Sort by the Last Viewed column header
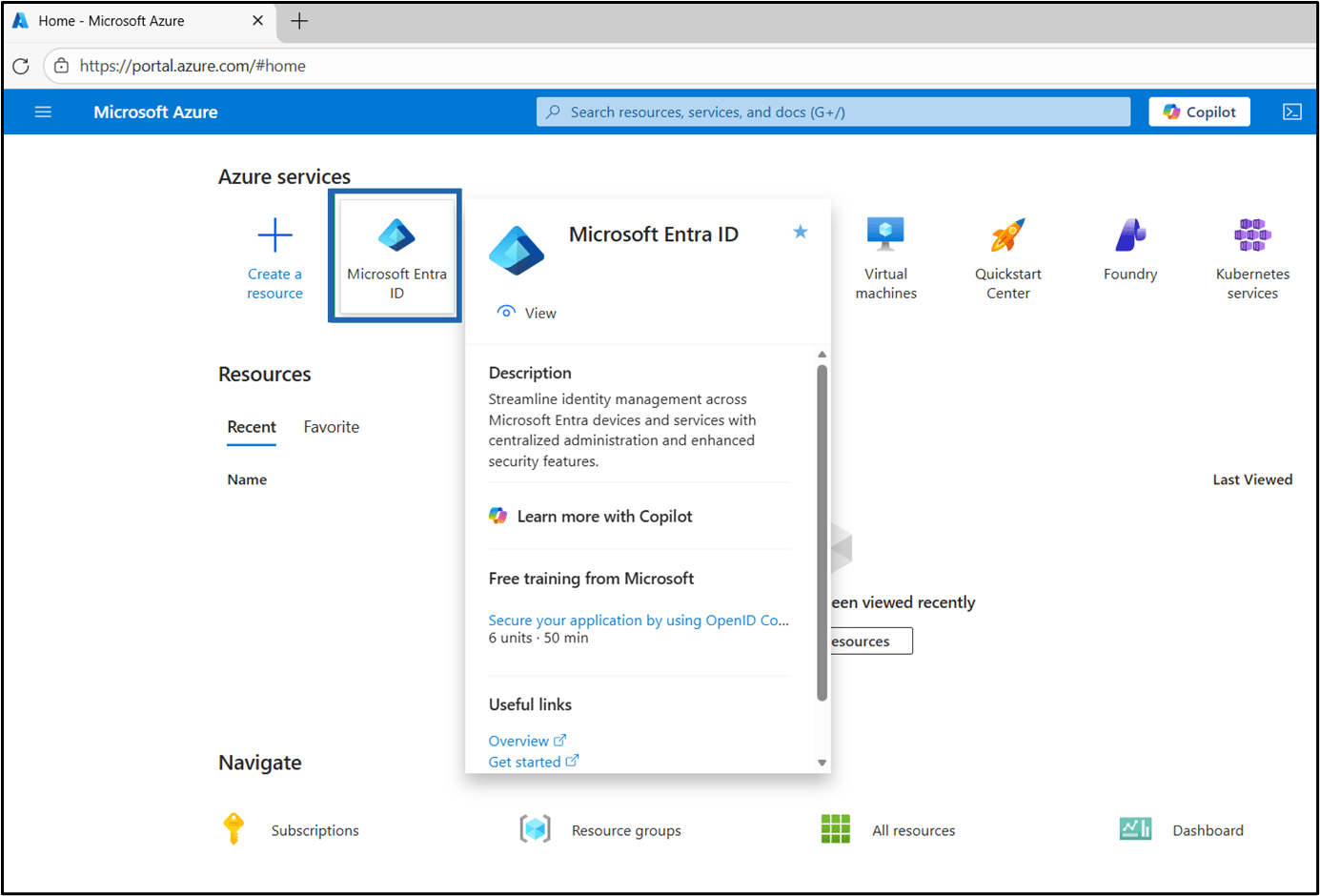 coord(1252,479)
